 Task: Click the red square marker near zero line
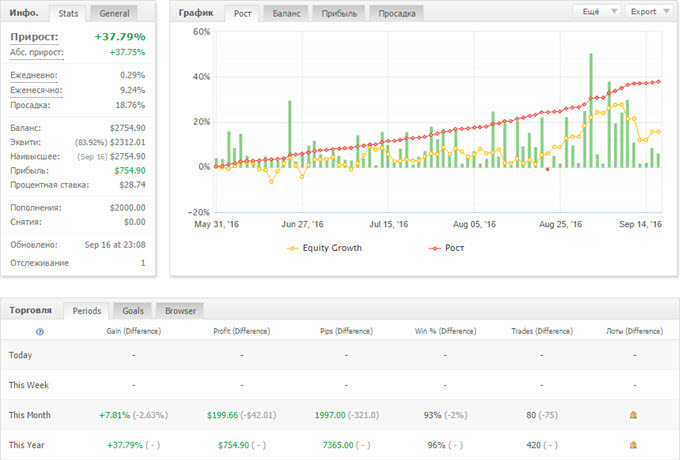(x=547, y=170)
